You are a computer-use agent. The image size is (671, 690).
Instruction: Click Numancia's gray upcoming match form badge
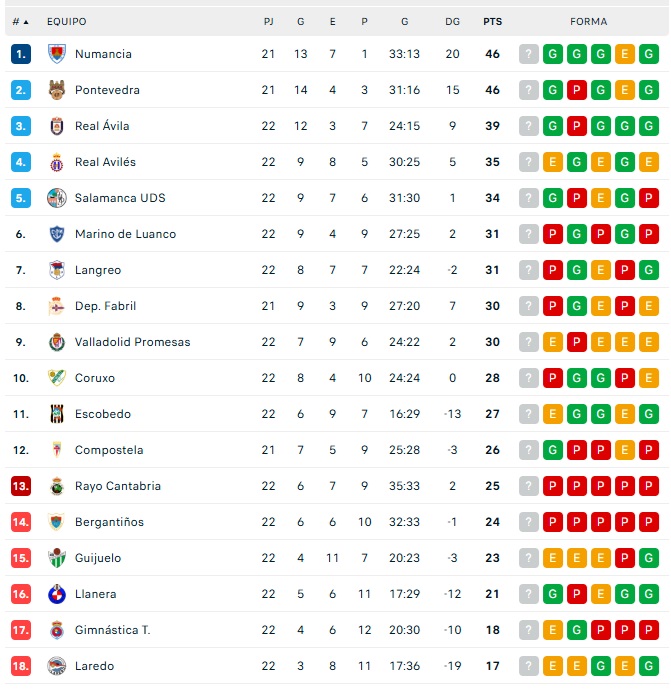pyautogui.click(x=529, y=54)
